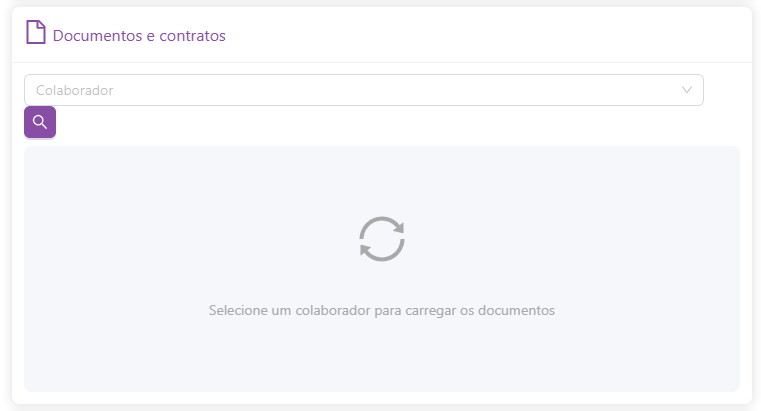Trigger the lookup with the magnifier icon
Screen dimensions: 761x411
(x=40, y=122)
